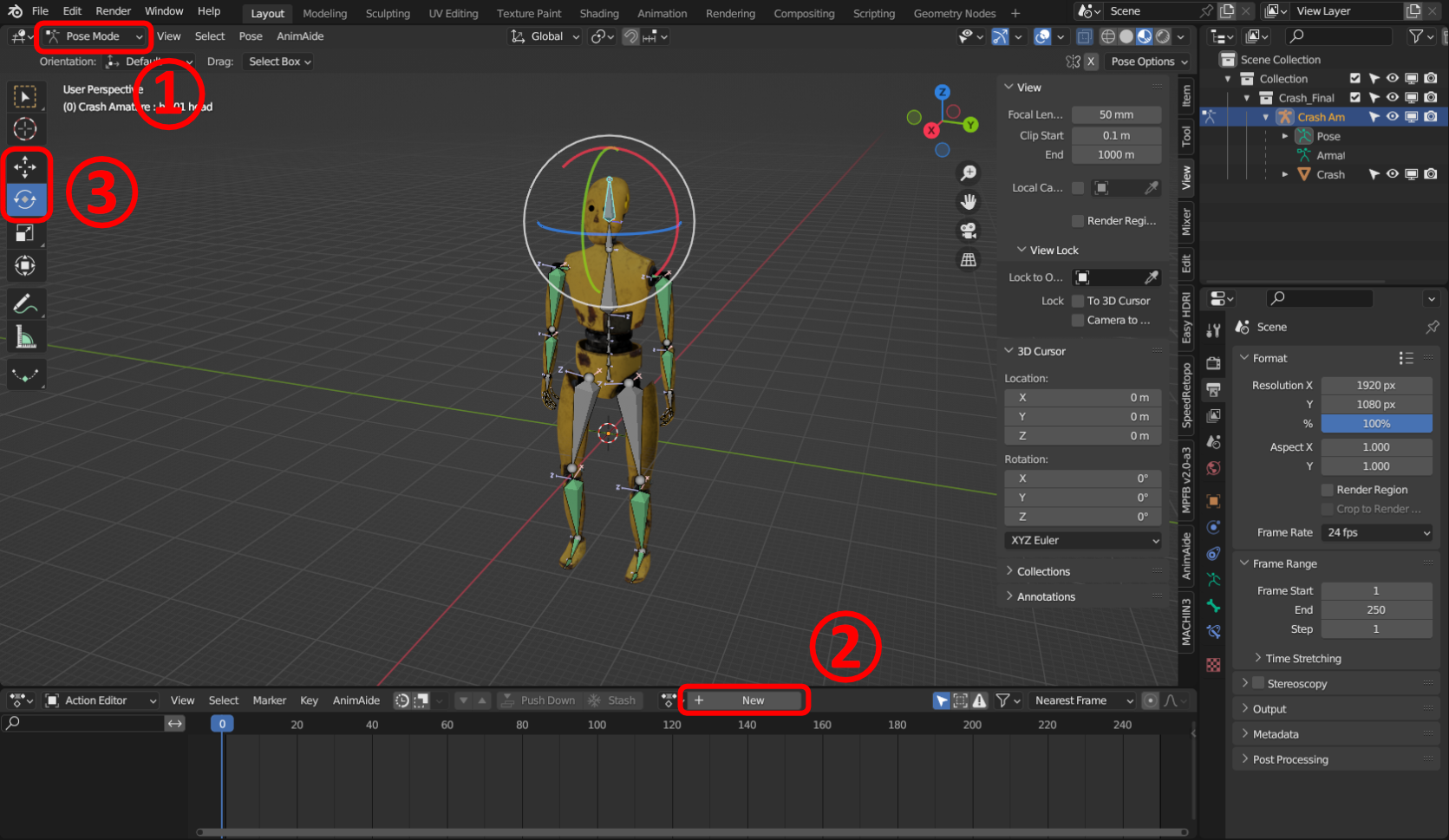This screenshot has width=1449, height=840.
Task: Select the Rotate tool in the toolbar
Action: [25, 199]
